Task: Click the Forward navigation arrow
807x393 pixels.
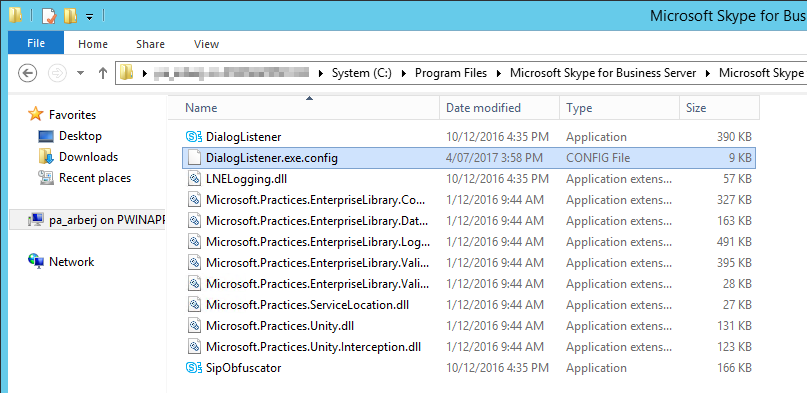Action: point(57,73)
